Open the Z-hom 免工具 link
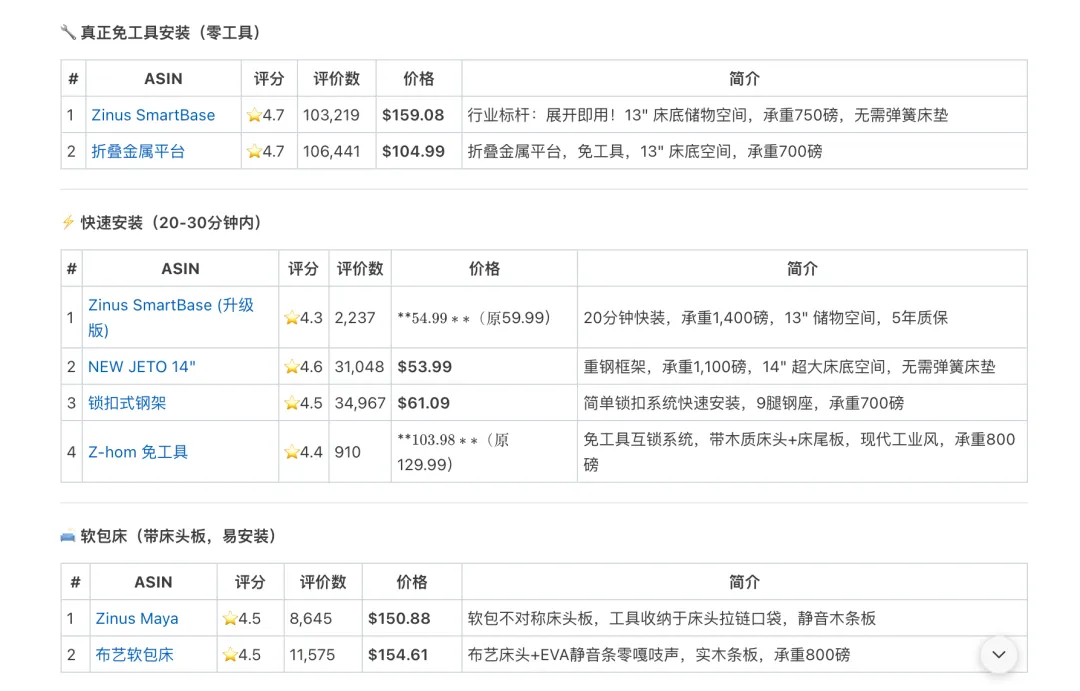 coord(138,452)
